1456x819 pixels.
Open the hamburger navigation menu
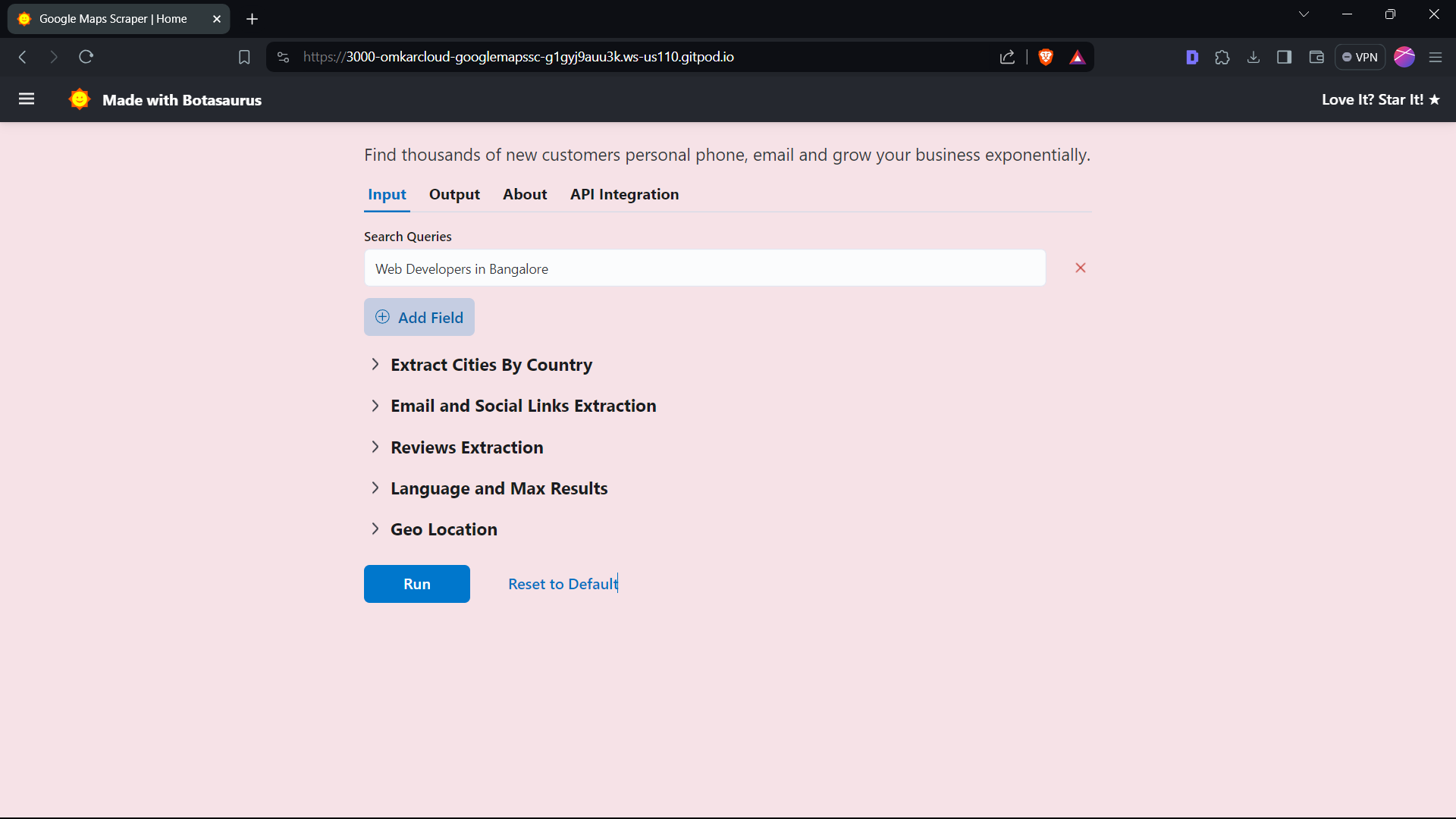(27, 99)
